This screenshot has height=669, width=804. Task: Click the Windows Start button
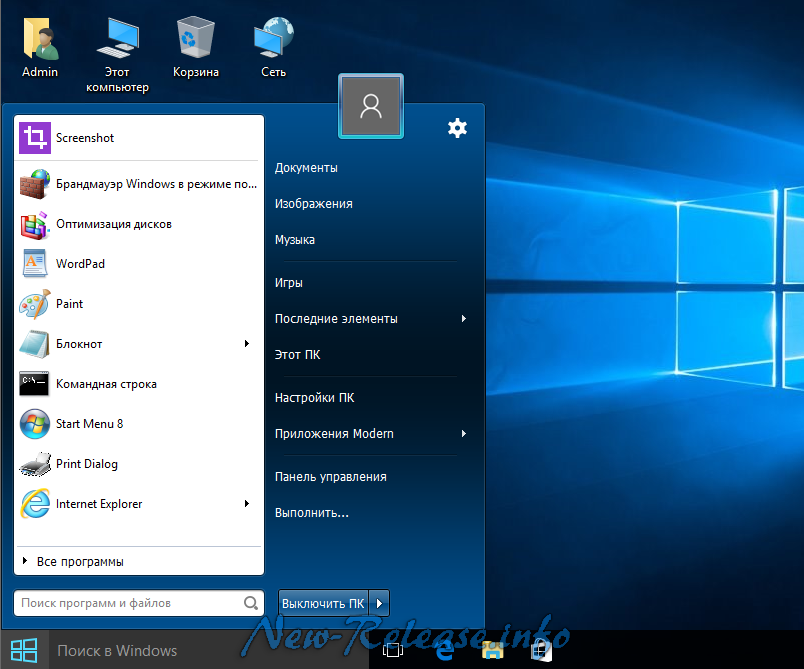tap(24, 650)
